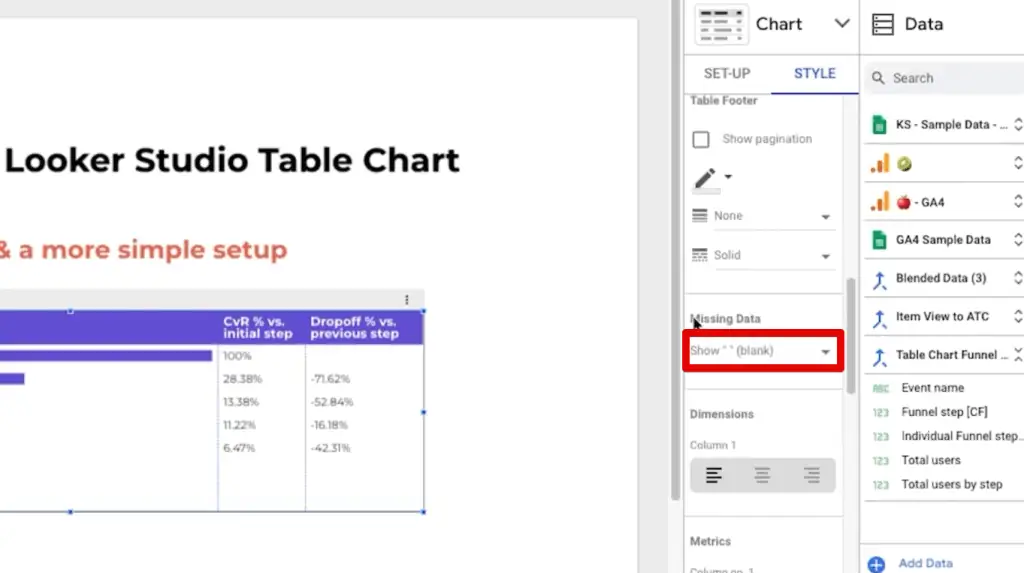Select the Funnel step [CF] field

coord(944,412)
